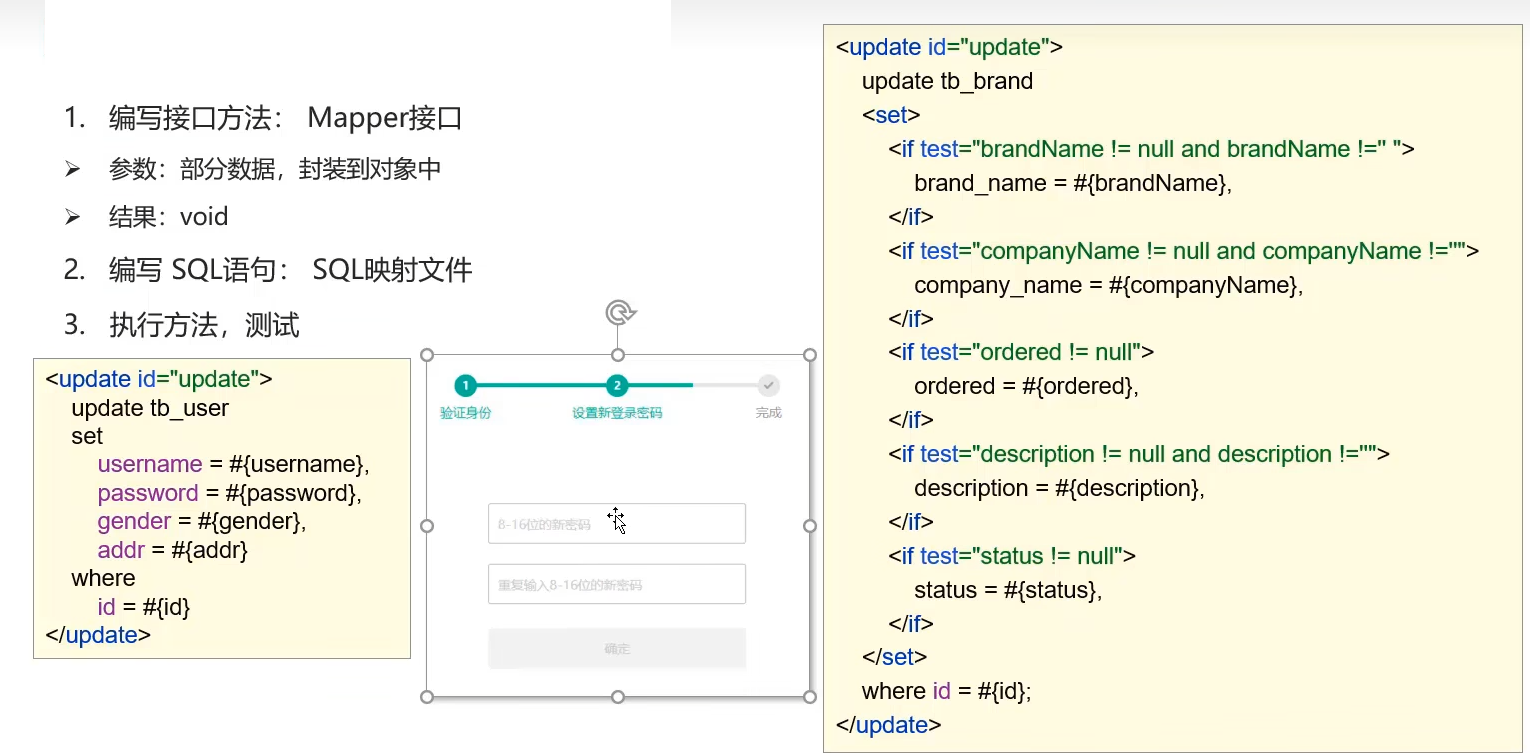This screenshot has width=1530, height=753.
Task: Click the line brand_name = #{brandName},
Action: (x=1073, y=183)
